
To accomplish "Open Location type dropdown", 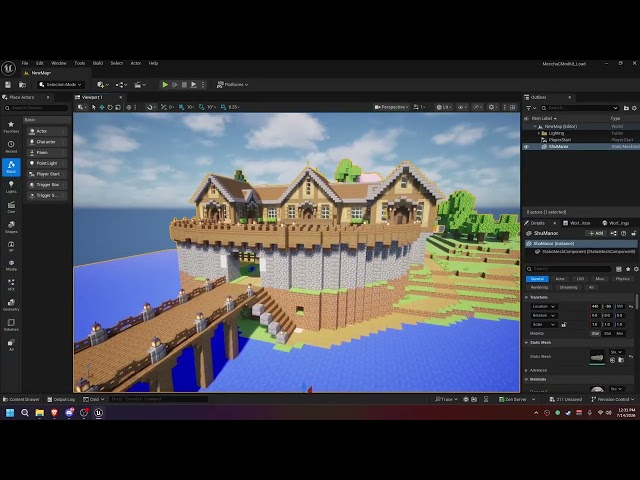I will (x=544, y=306).
